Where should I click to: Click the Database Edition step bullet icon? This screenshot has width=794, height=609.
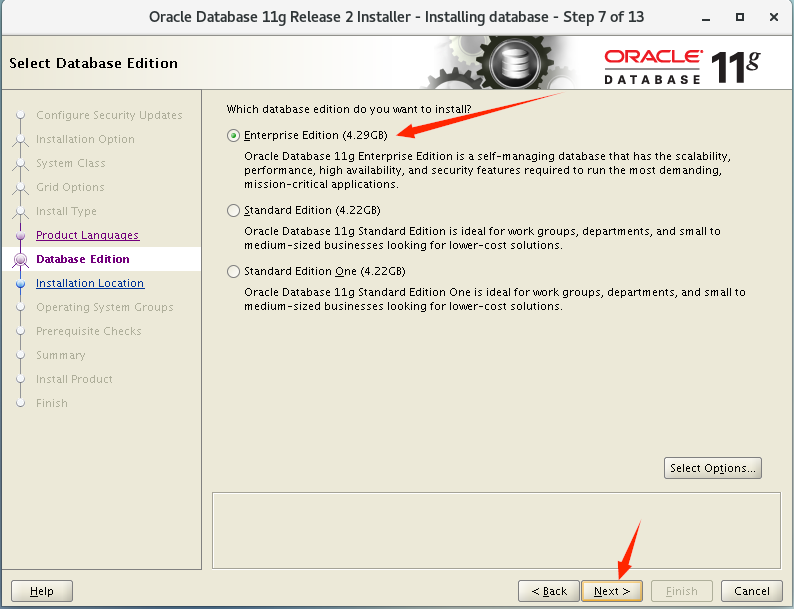(x=21, y=260)
